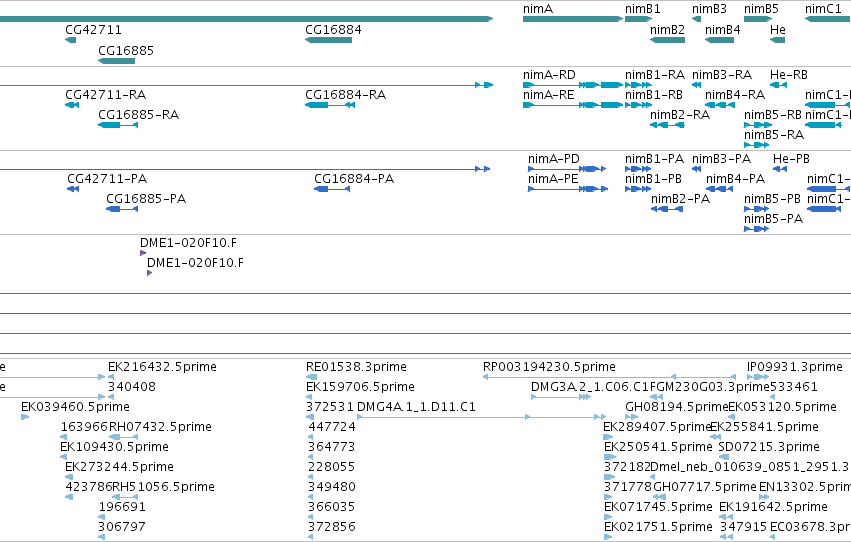This screenshot has width=851, height=542.
Task: Click the RH07432.5prime EST
Action: [124, 437]
